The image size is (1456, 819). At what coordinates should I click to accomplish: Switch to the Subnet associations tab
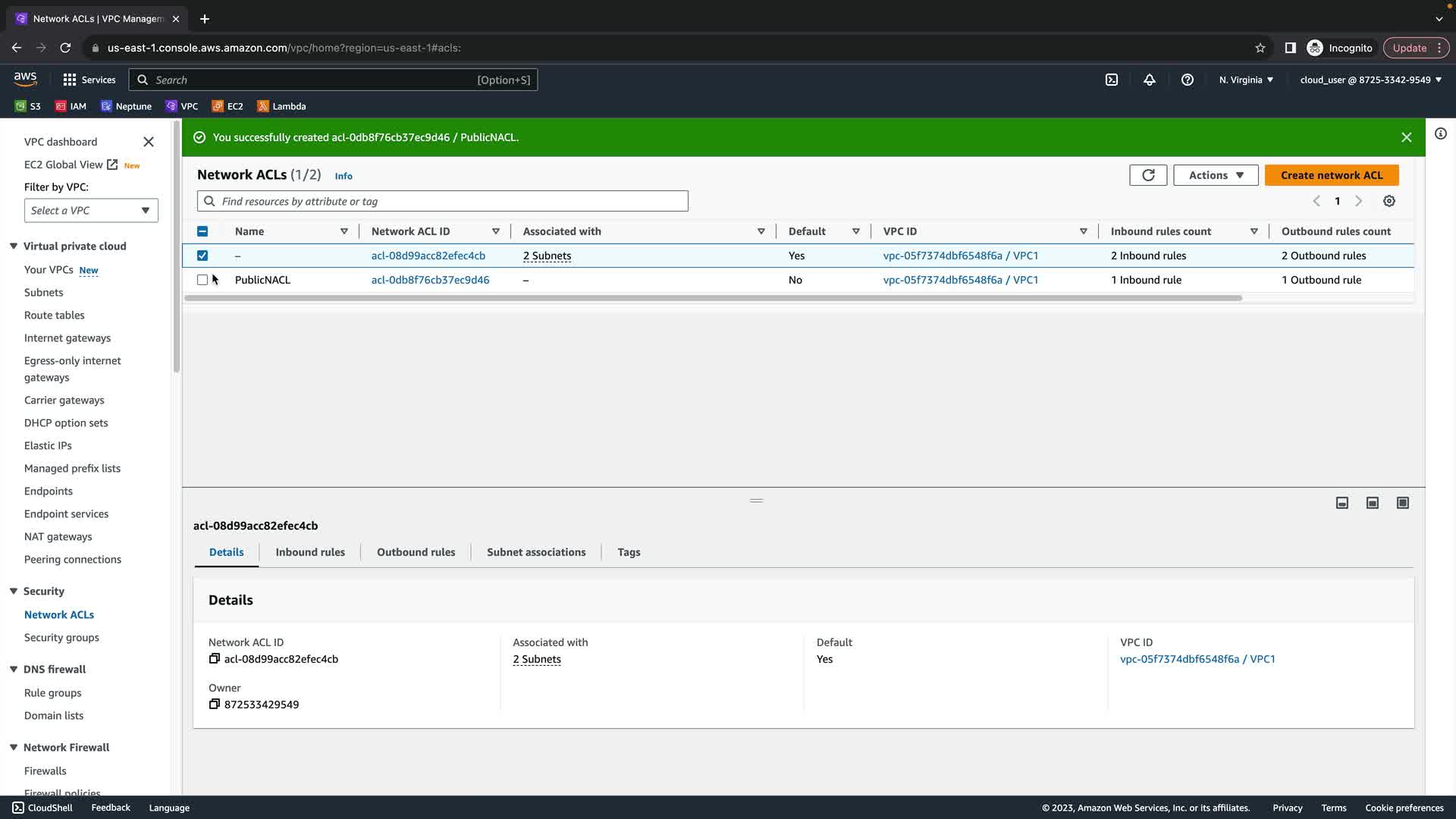tap(535, 552)
